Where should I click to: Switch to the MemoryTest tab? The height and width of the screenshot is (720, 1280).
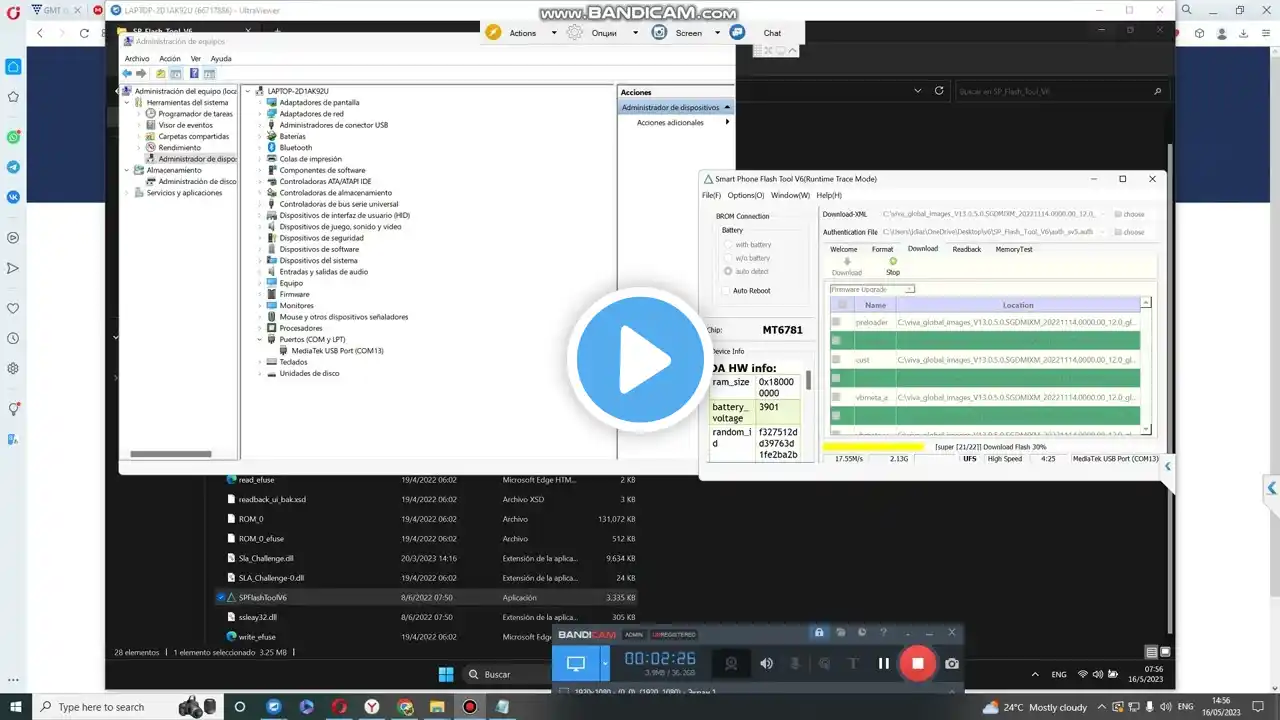tap(1014, 249)
